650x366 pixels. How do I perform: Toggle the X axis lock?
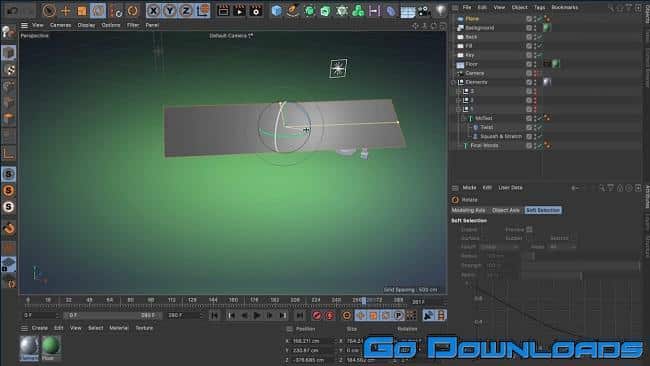tap(154, 10)
